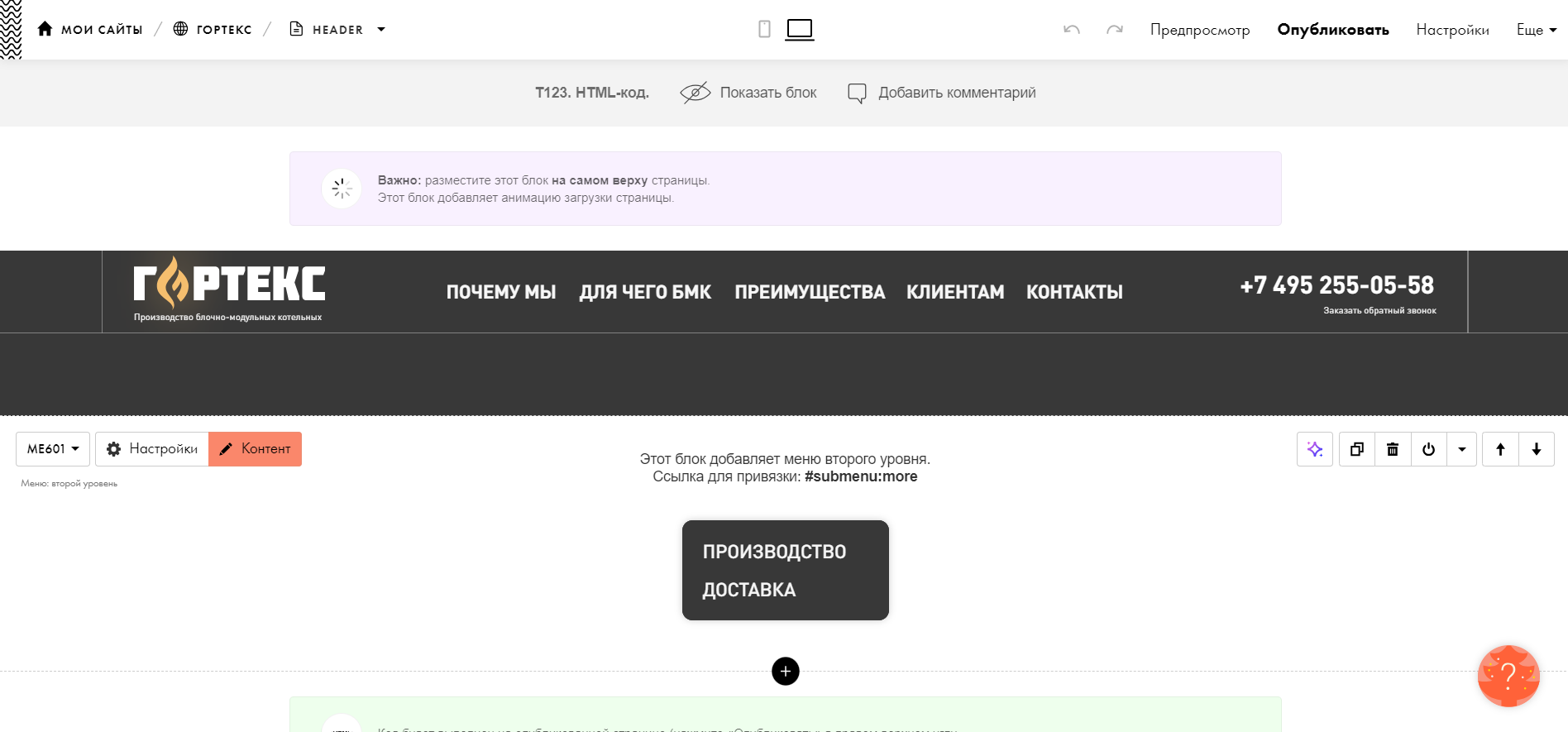Select the Меню: второй уровень caption
Viewport: 1568px width, 732px height.
coord(69,484)
